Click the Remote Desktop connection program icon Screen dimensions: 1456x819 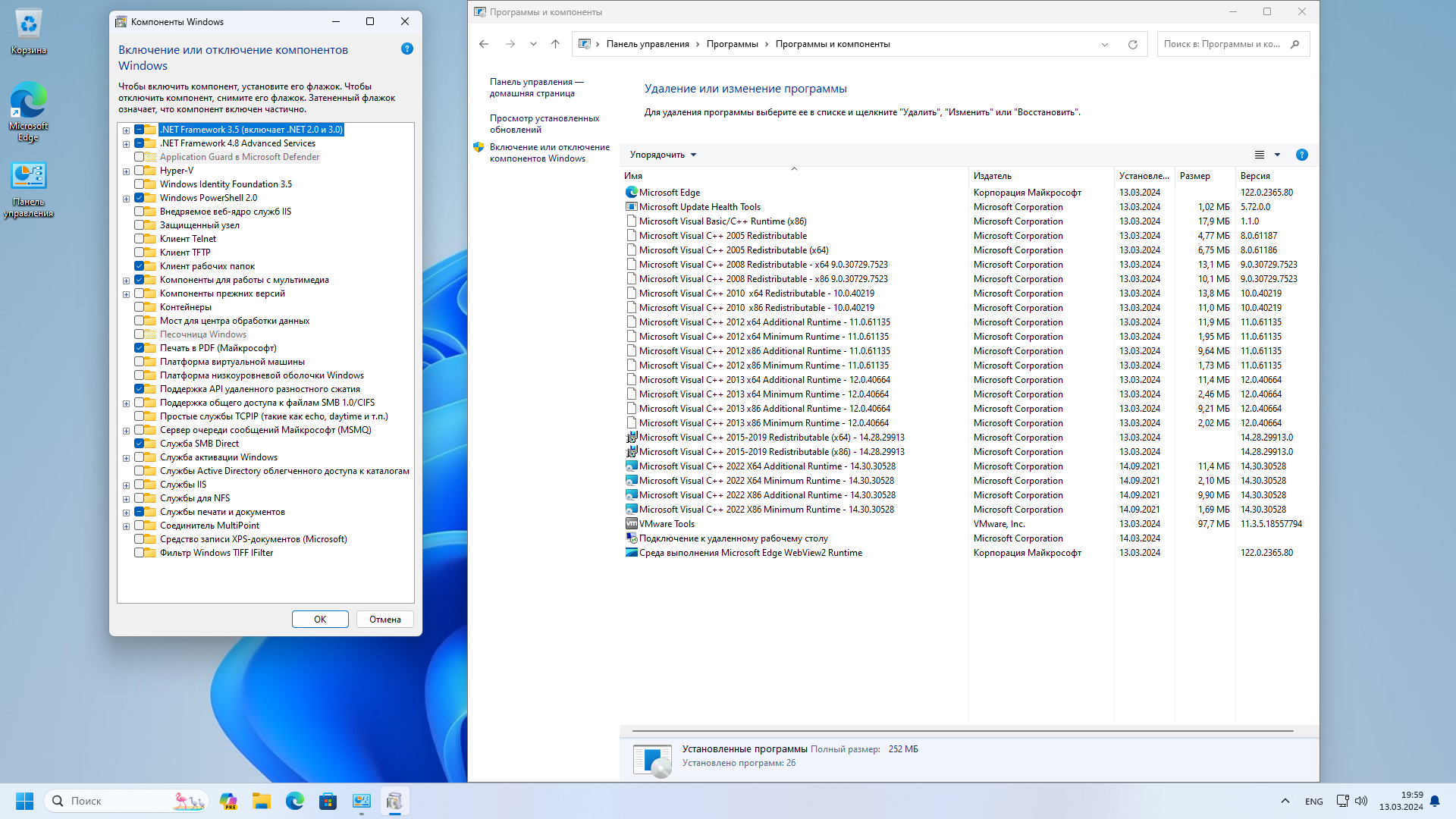click(x=631, y=538)
